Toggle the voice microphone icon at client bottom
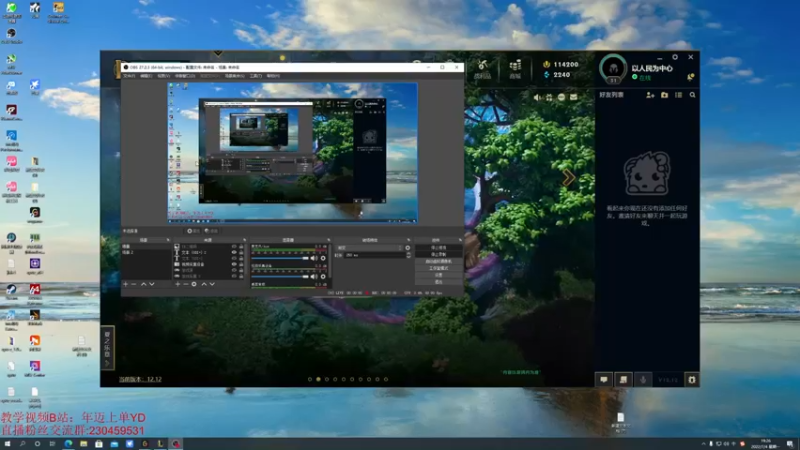Image resolution: width=800 pixels, height=450 pixels. click(643, 380)
